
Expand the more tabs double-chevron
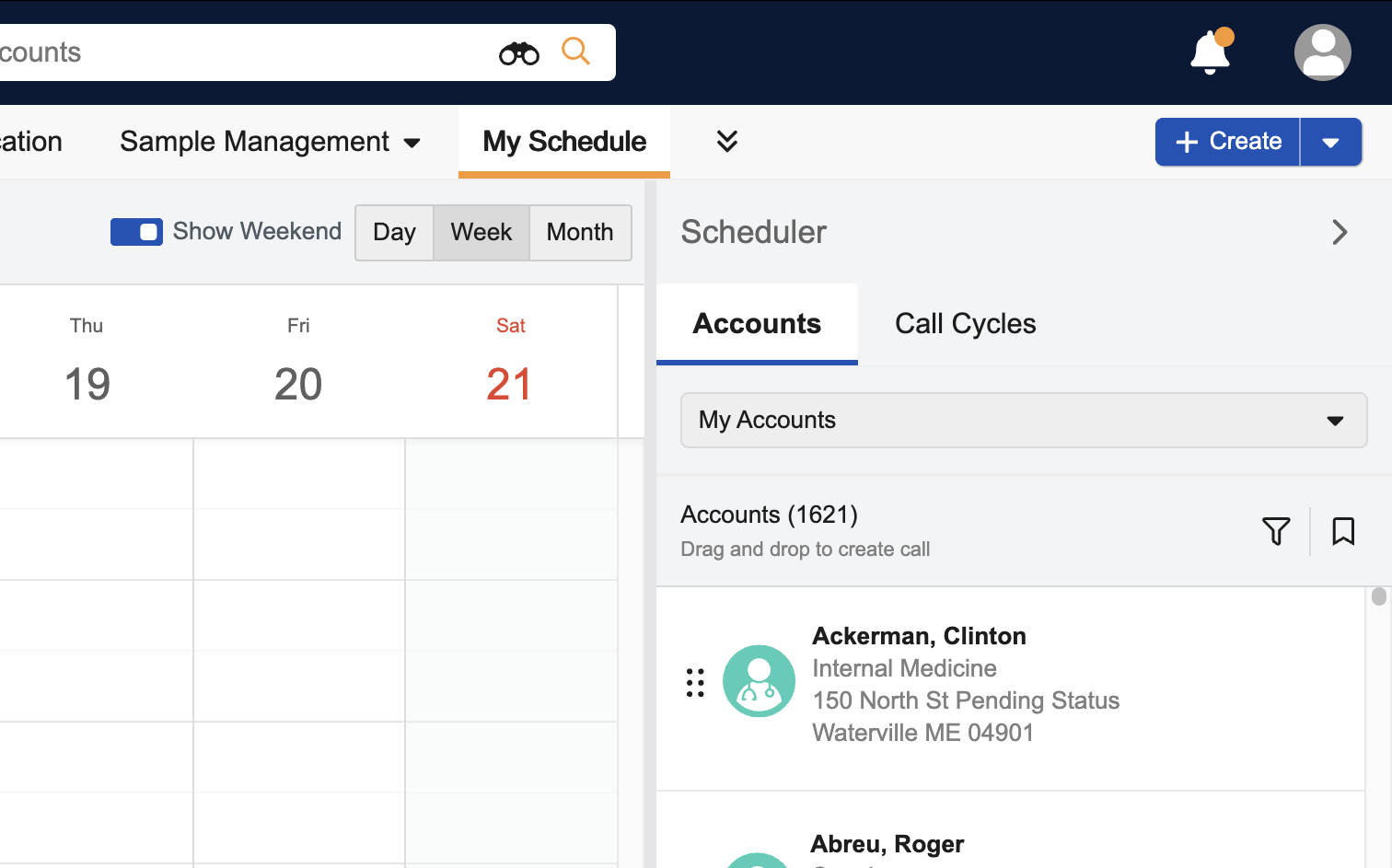pos(726,141)
